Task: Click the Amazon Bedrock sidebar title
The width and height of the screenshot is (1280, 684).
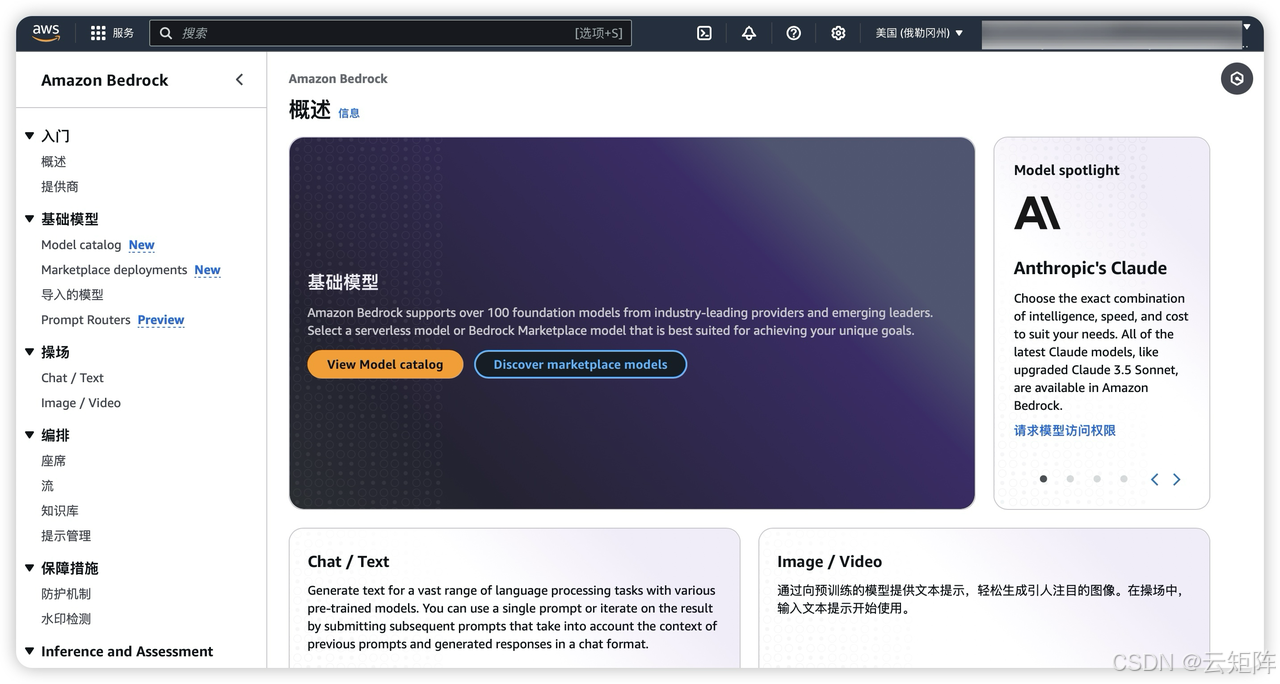Action: [105, 80]
